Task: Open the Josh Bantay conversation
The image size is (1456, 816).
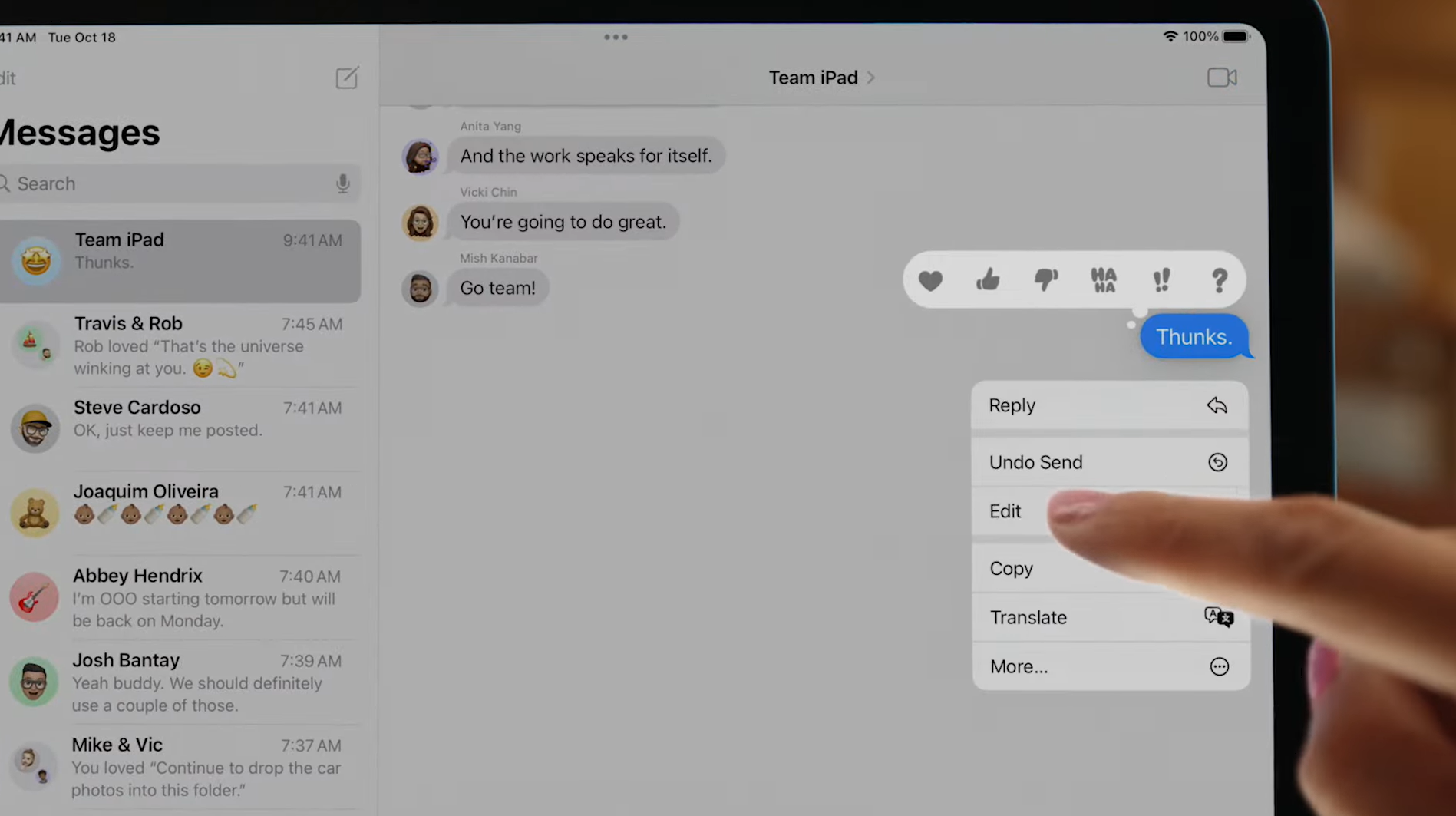Action: click(180, 682)
